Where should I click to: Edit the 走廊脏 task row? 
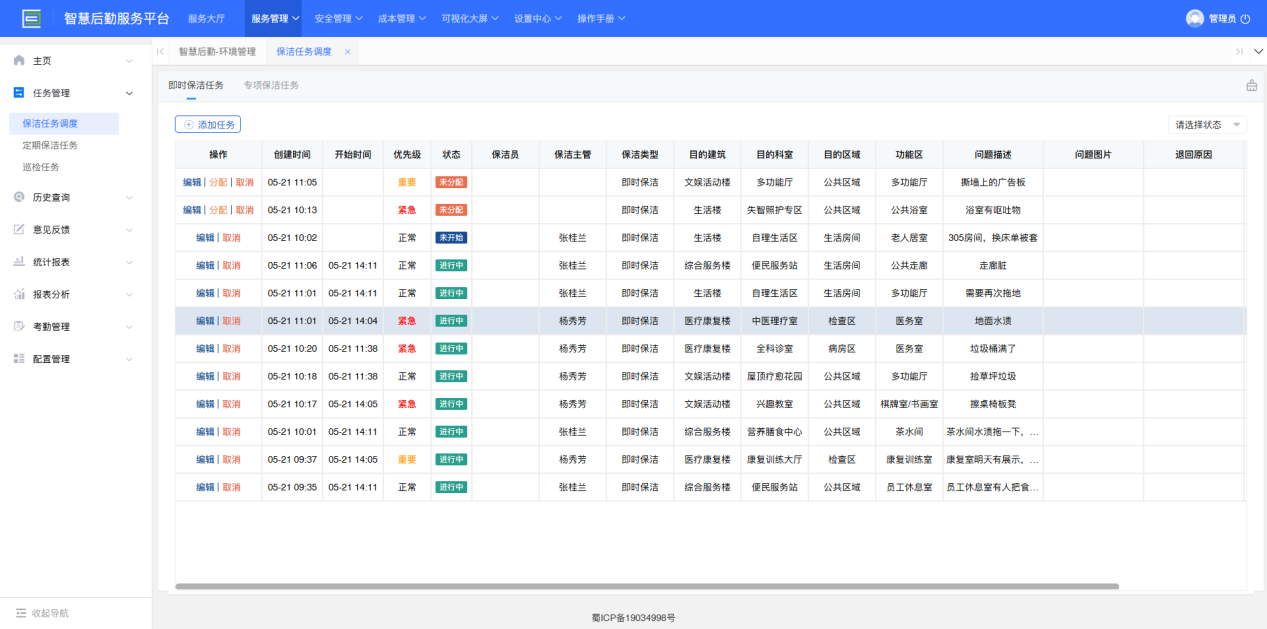click(x=205, y=265)
